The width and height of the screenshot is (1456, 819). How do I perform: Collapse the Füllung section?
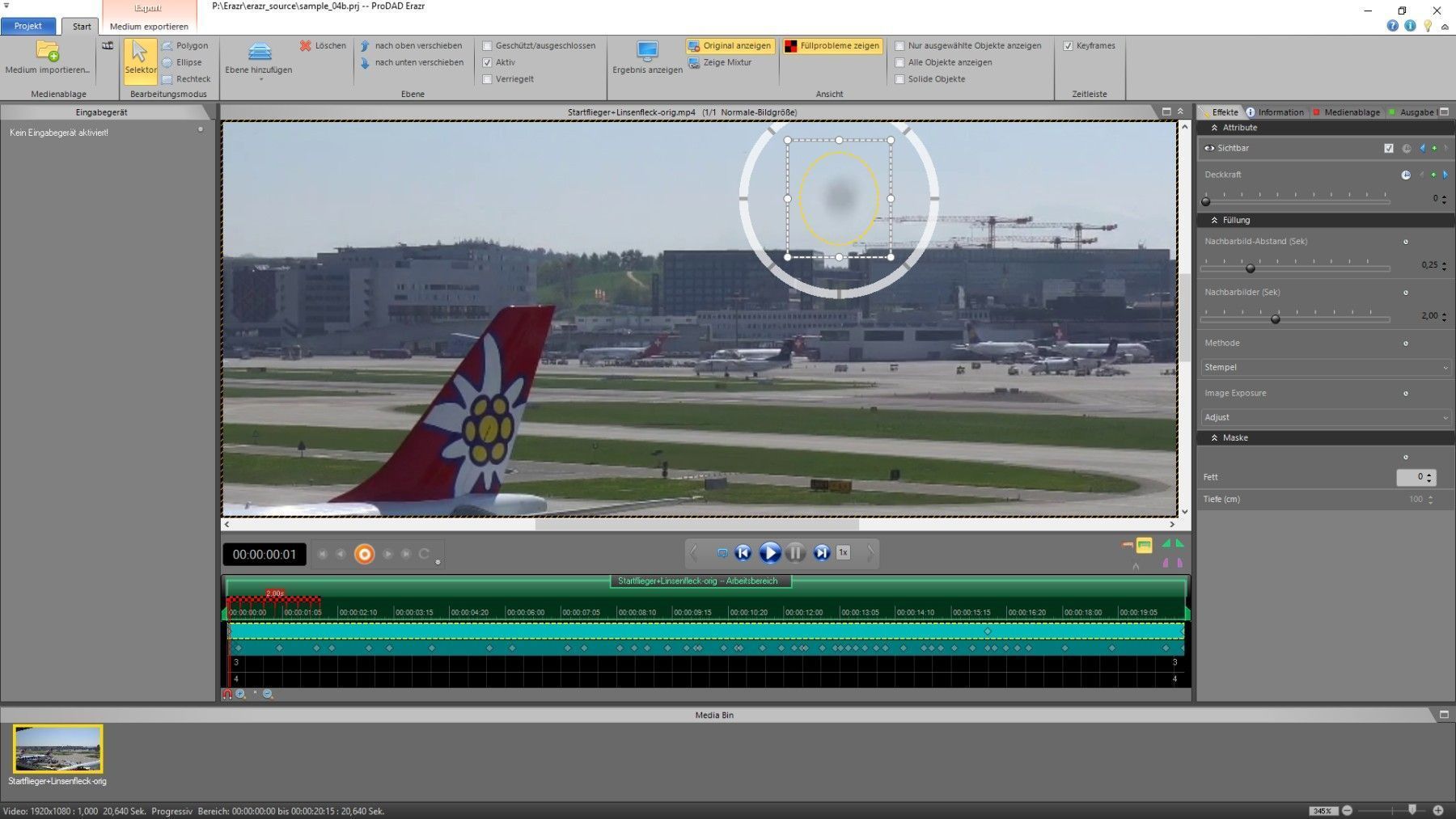(x=1214, y=220)
